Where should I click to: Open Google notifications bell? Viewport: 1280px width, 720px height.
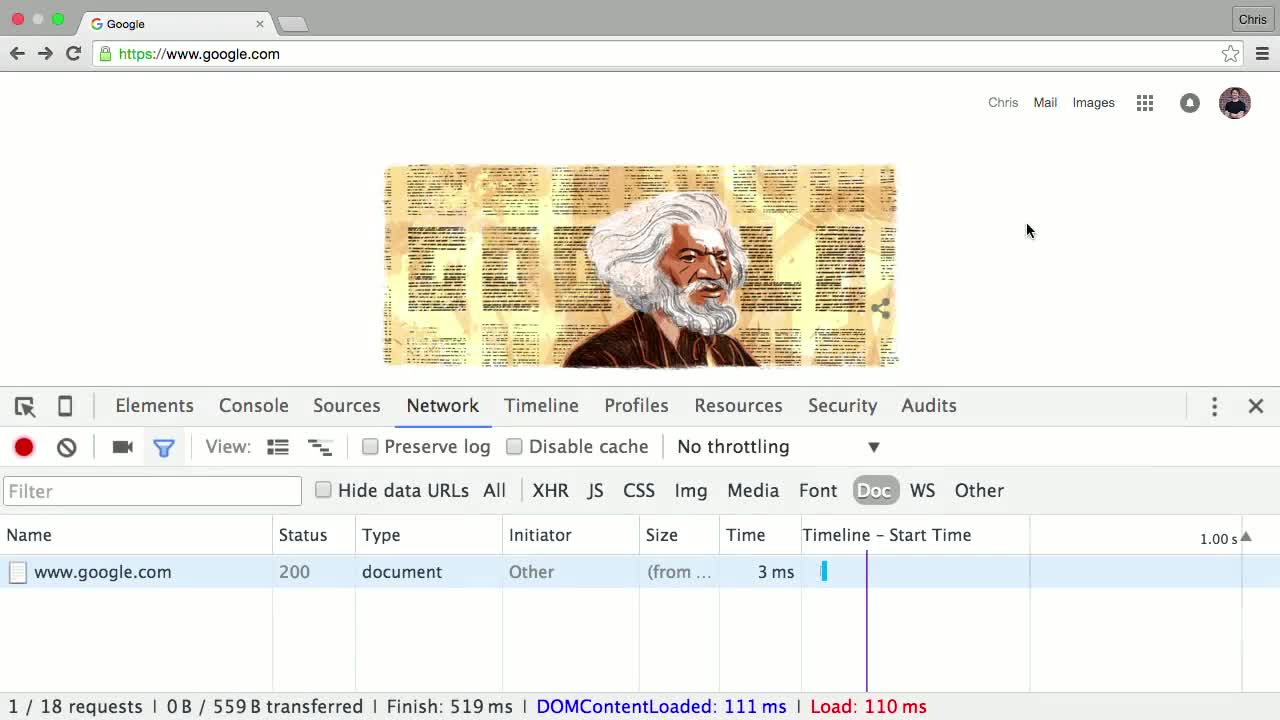(1189, 103)
